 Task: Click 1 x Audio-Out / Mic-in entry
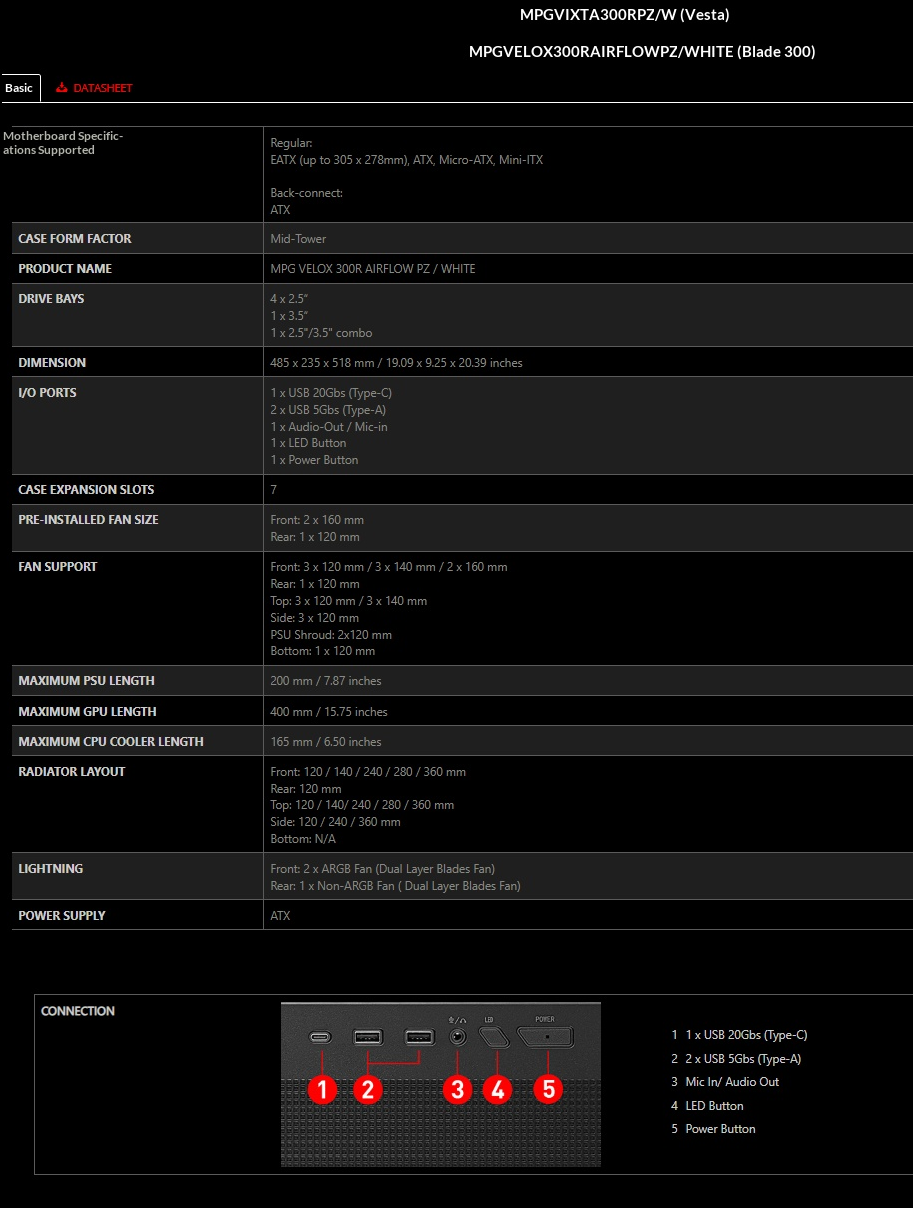pyautogui.click(x=329, y=427)
